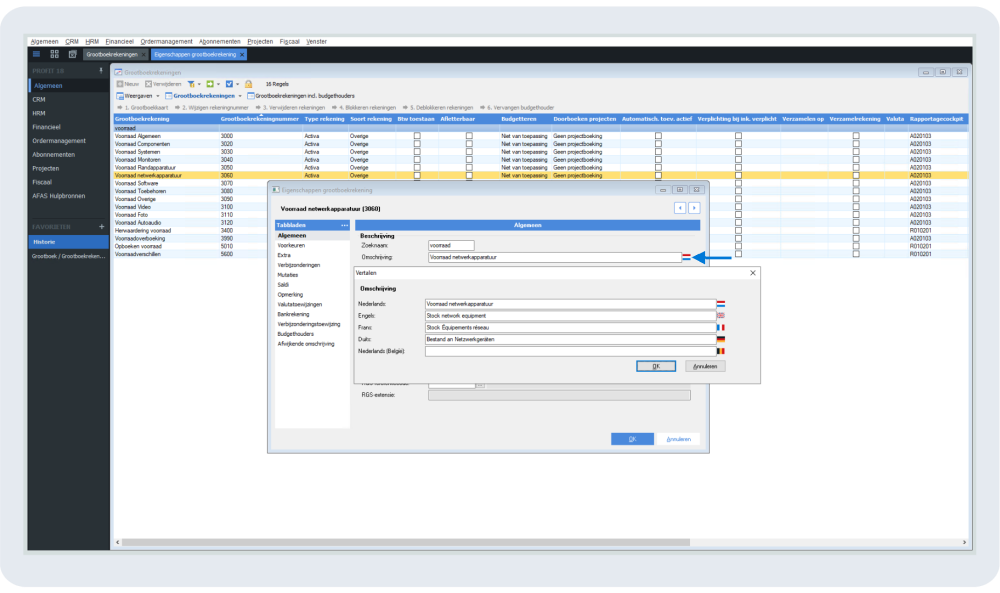Open Historie in the sidebar

69,242
